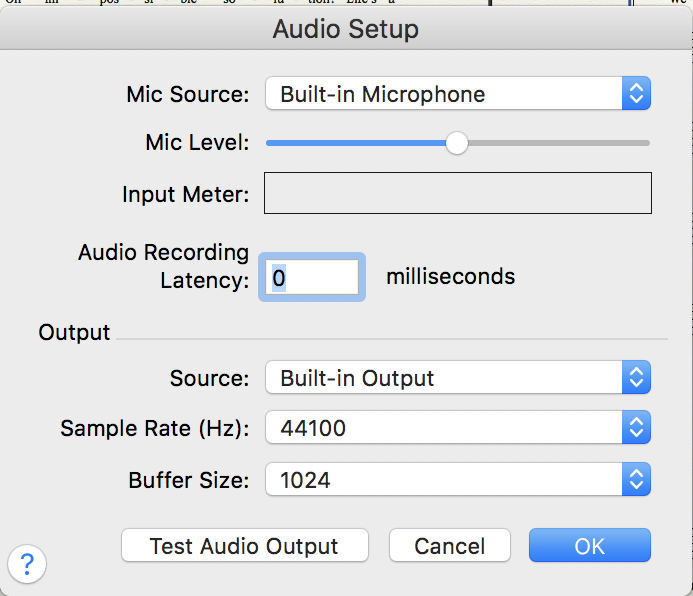Click the gray unfilled Mic Level track
693x596 pixels.
click(560, 143)
